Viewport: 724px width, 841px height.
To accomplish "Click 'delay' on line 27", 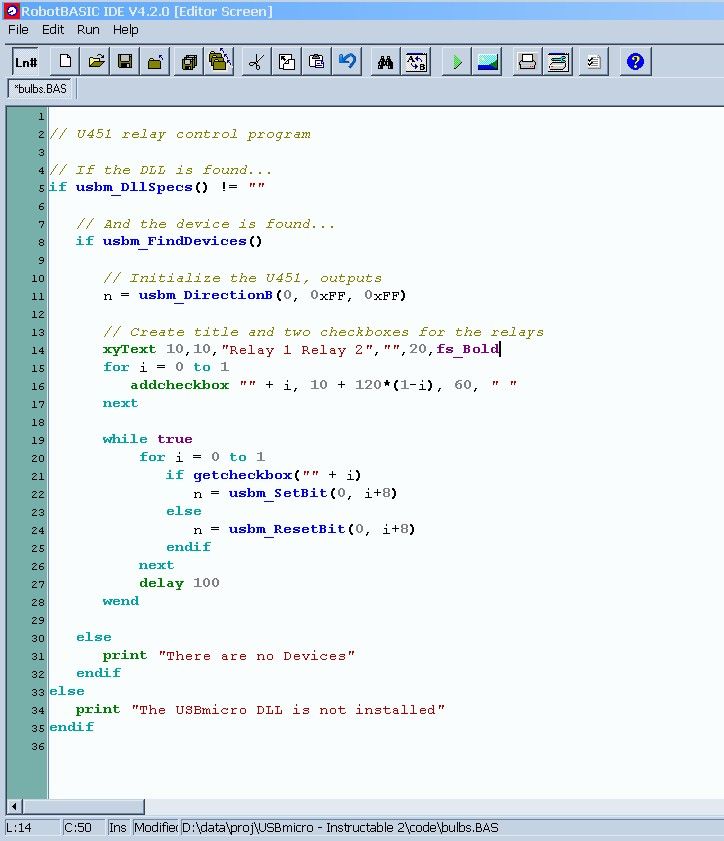I will (x=161, y=583).
